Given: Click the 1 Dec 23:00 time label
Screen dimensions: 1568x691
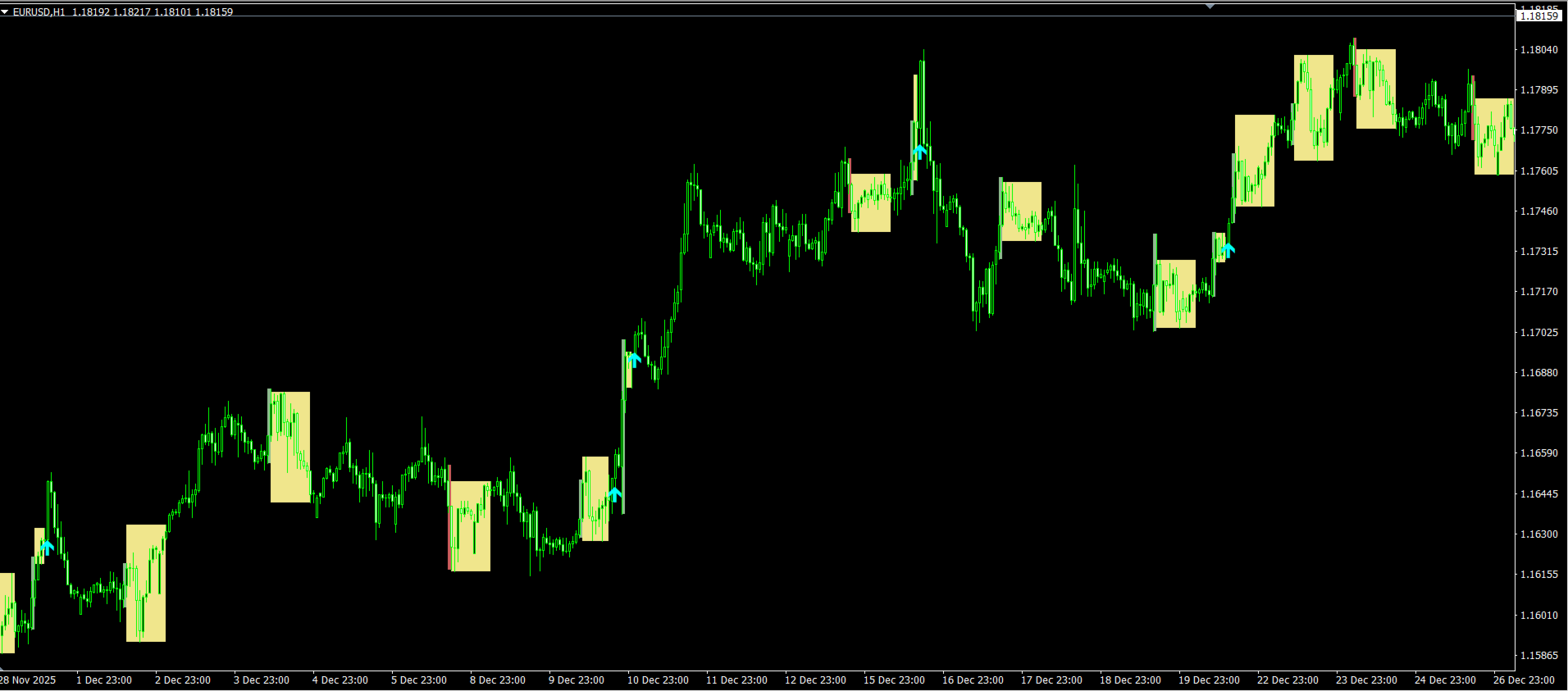Looking at the screenshot, I should 104,680.
